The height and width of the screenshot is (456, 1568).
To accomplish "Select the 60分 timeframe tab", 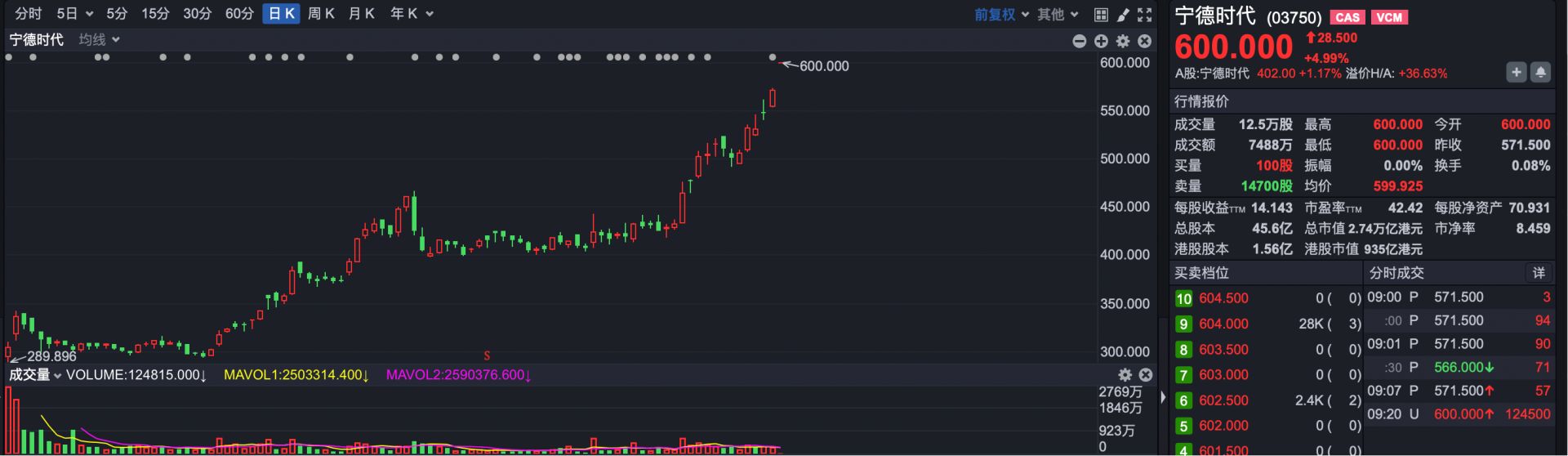I will pyautogui.click(x=239, y=14).
